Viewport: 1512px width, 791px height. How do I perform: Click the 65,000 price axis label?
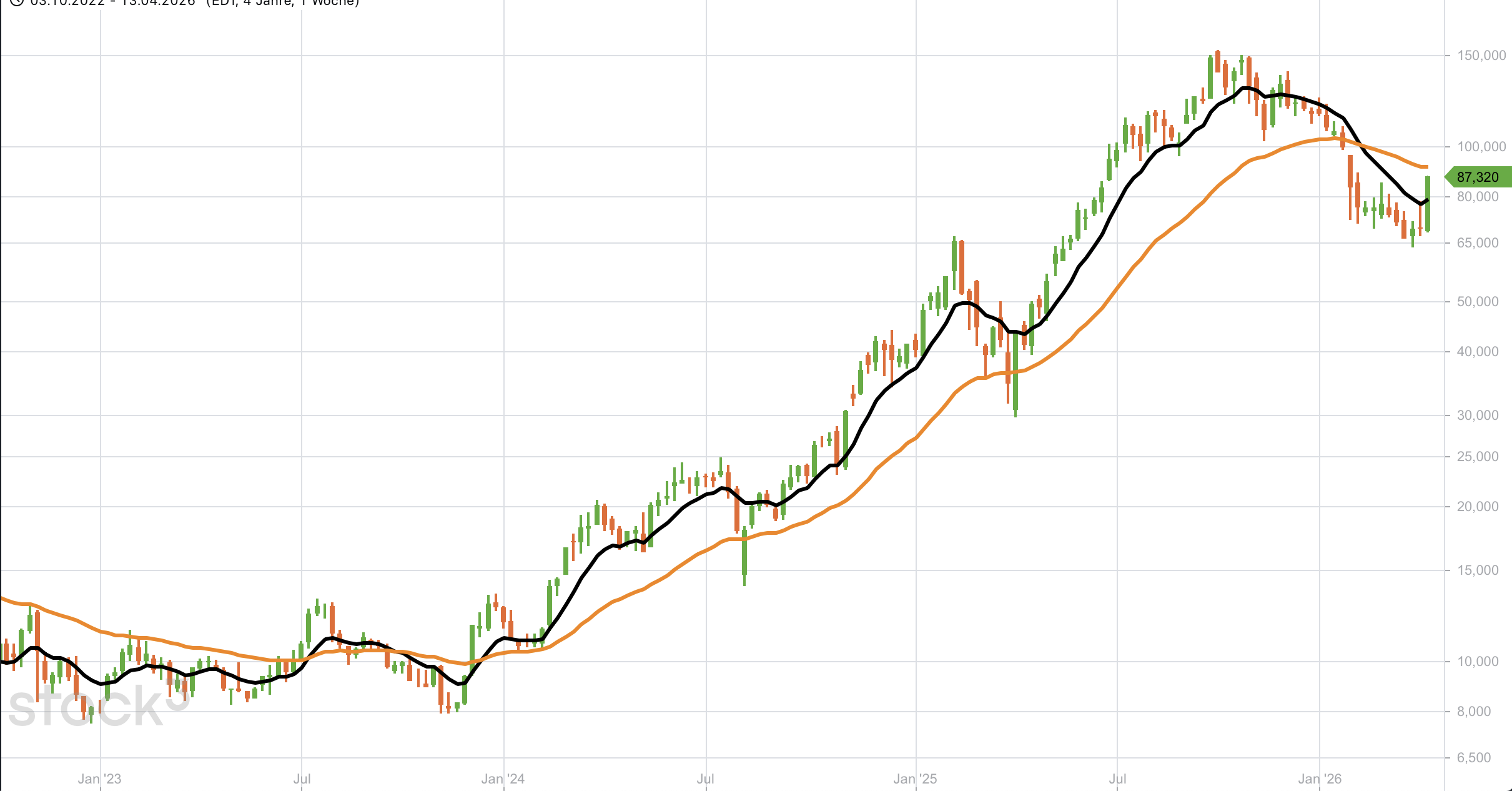coord(1477,243)
